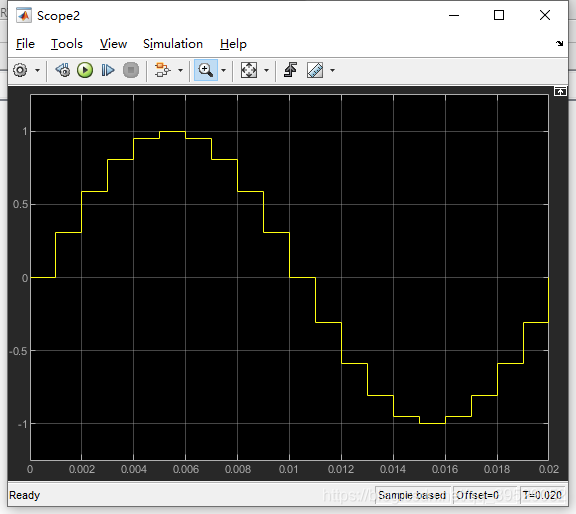The image size is (576, 514).
Task: Click the Step Forward button
Action: [108, 70]
